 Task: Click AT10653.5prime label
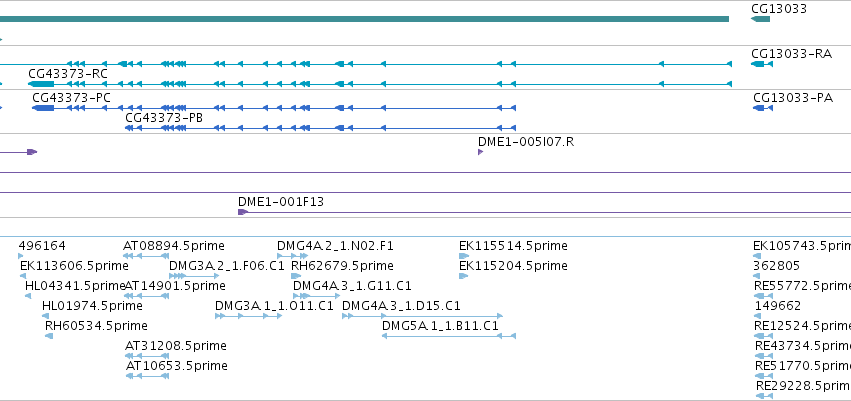[x=176, y=366]
